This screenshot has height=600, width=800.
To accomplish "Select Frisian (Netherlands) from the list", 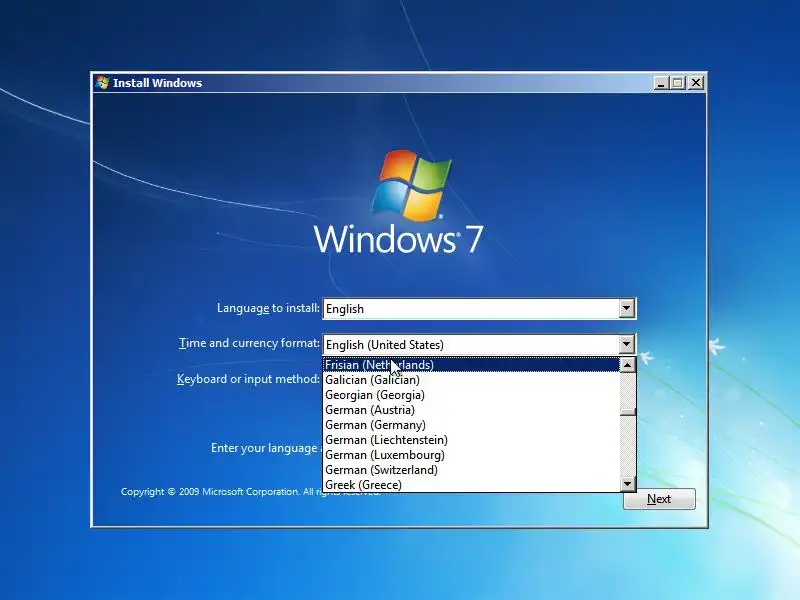I will point(471,365).
